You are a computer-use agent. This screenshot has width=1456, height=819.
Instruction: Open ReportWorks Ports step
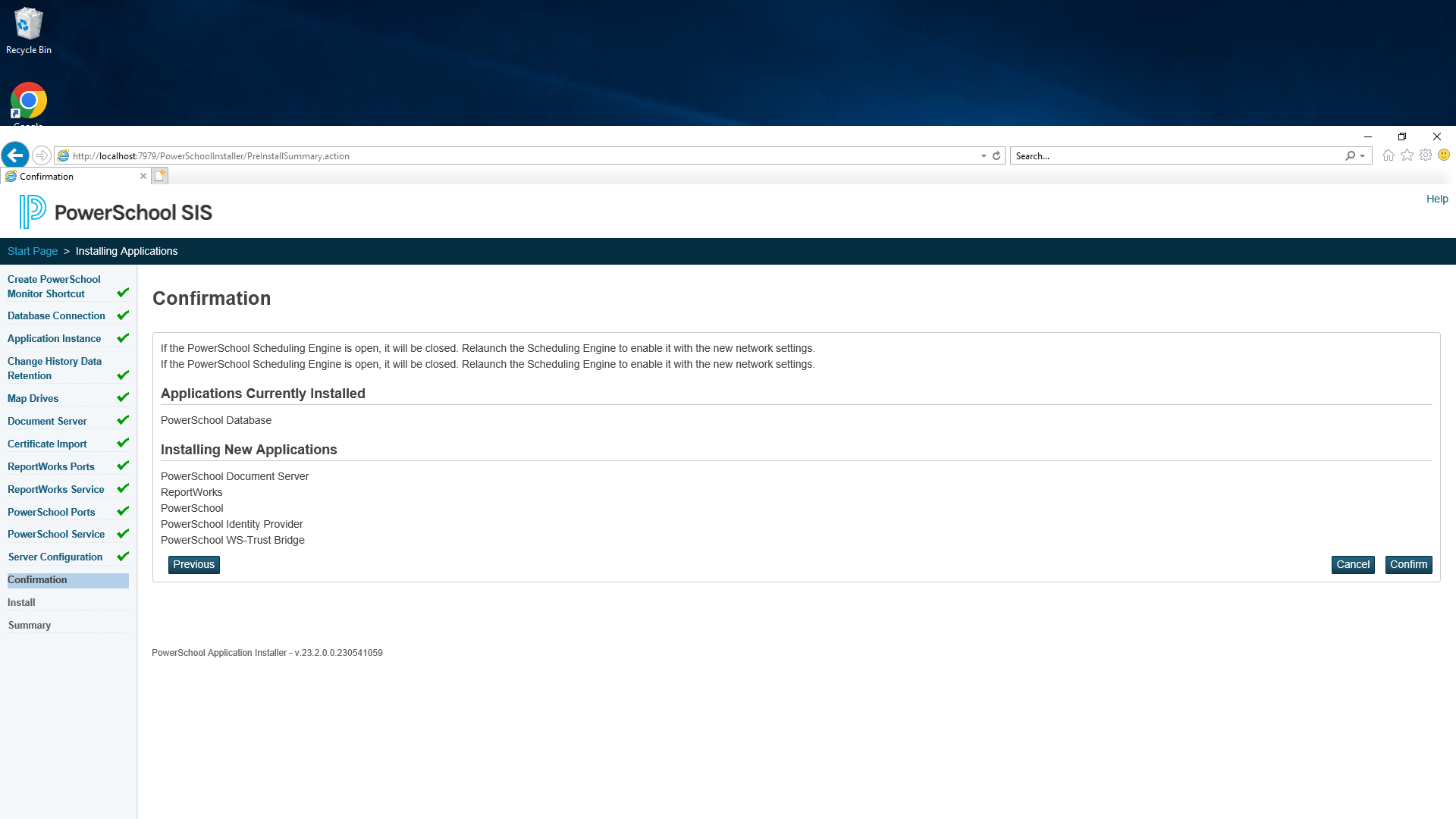click(51, 467)
